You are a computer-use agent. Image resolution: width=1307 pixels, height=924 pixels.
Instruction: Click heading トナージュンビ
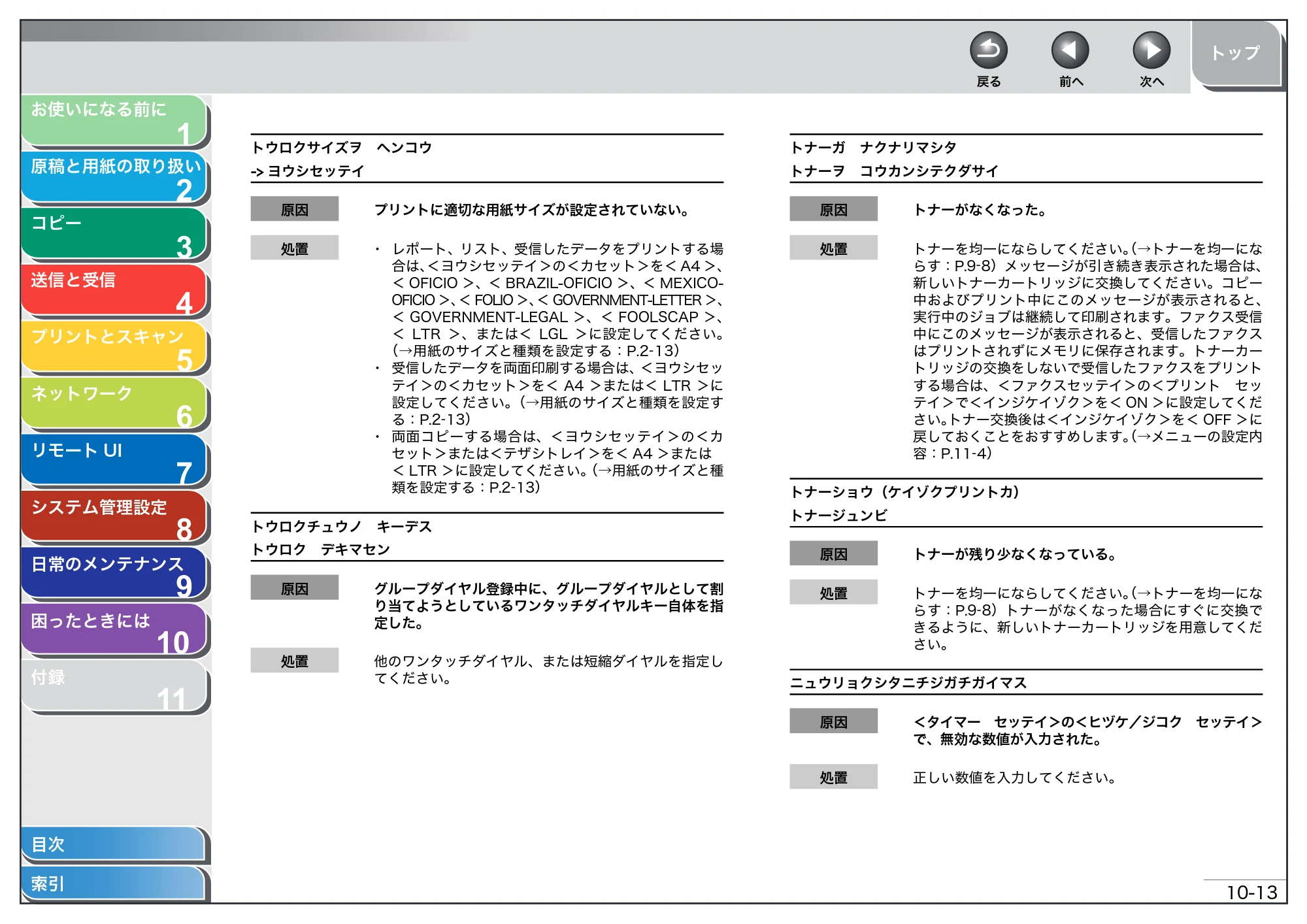[839, 516]
